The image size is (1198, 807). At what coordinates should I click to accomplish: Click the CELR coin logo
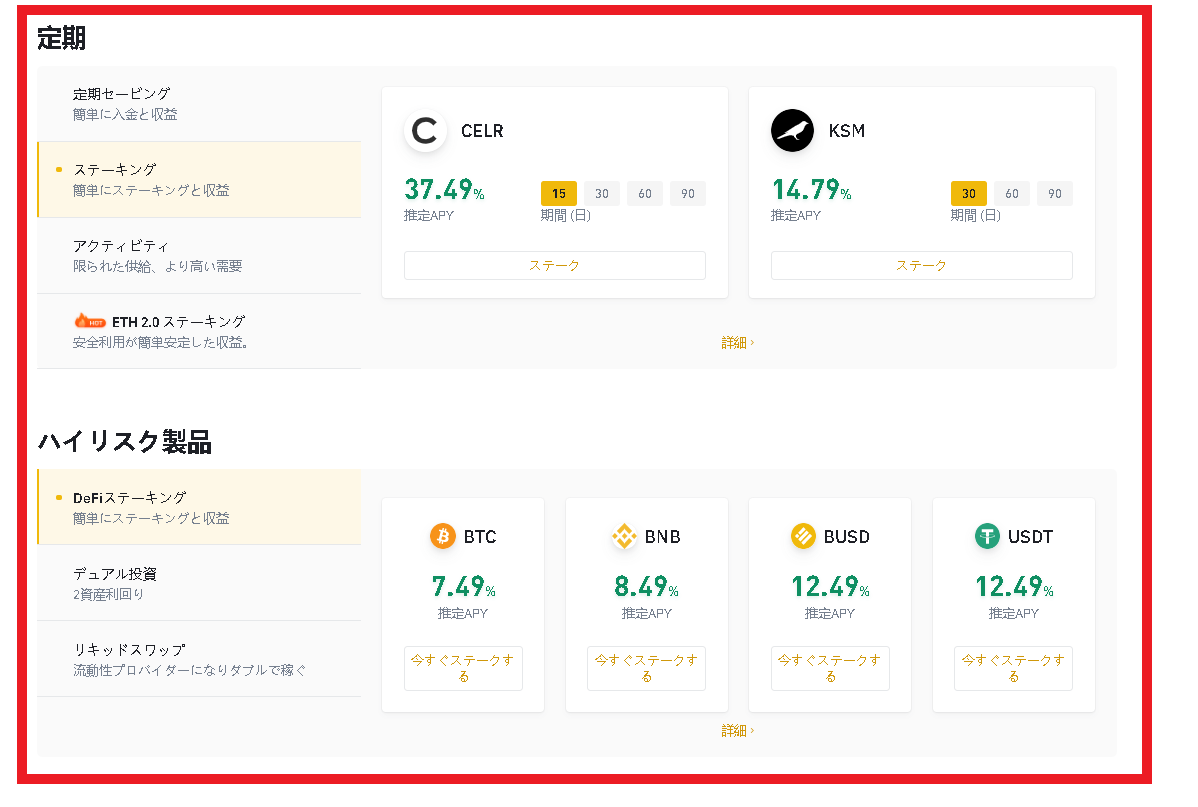pos(425,131)
